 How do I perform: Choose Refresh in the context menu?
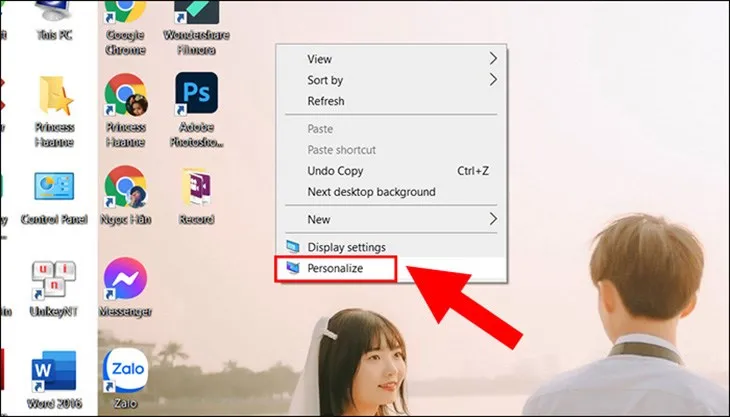tap(326, 101)
